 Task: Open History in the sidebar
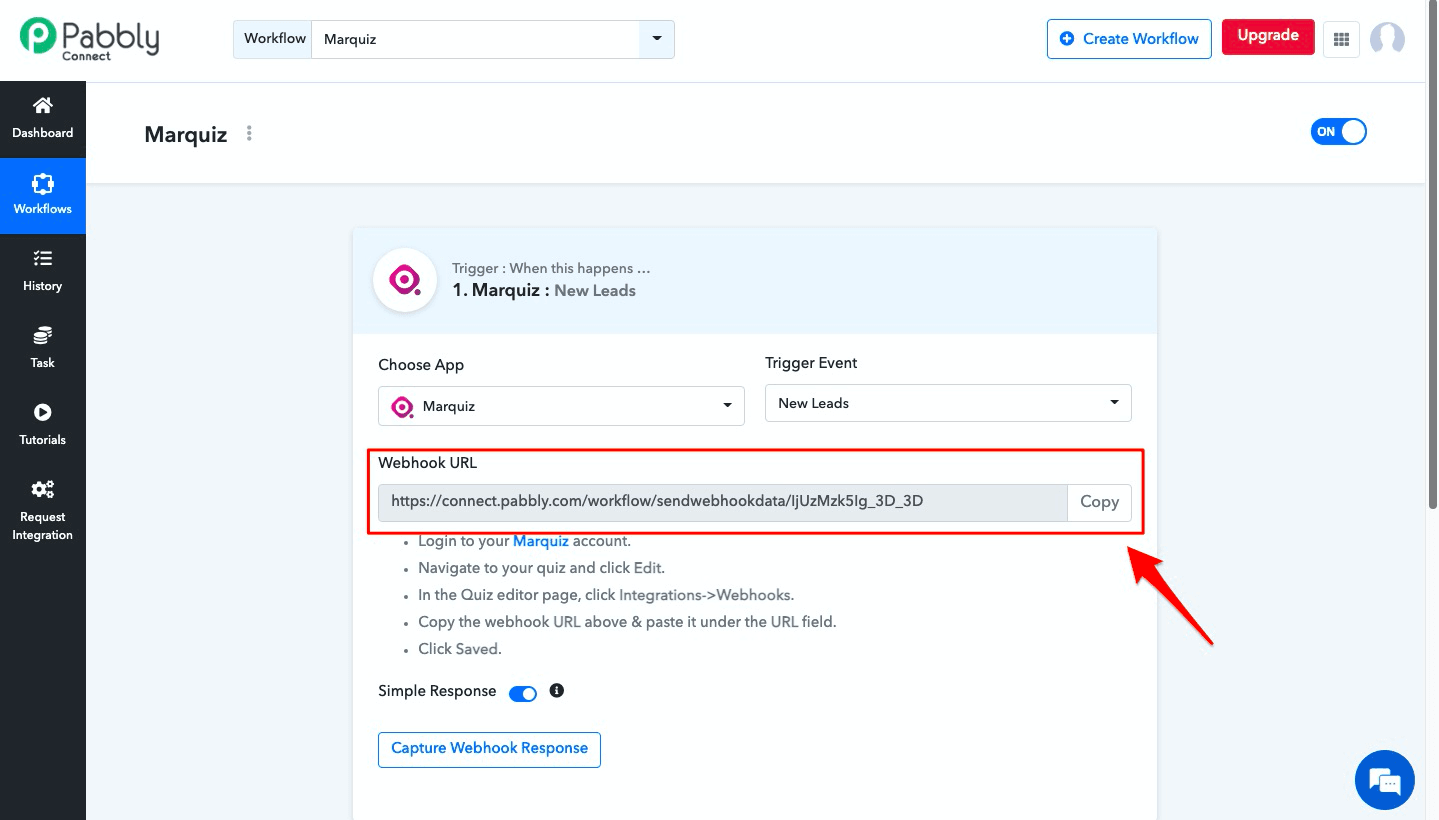(x=43, y=271)
